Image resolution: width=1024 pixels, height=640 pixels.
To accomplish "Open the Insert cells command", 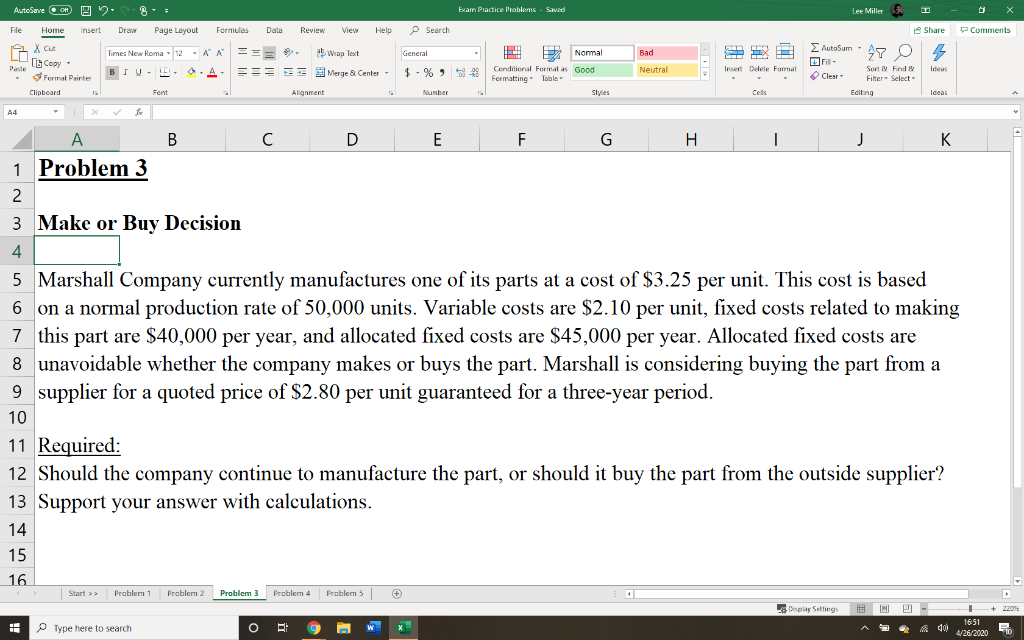I will click(733, 61).
